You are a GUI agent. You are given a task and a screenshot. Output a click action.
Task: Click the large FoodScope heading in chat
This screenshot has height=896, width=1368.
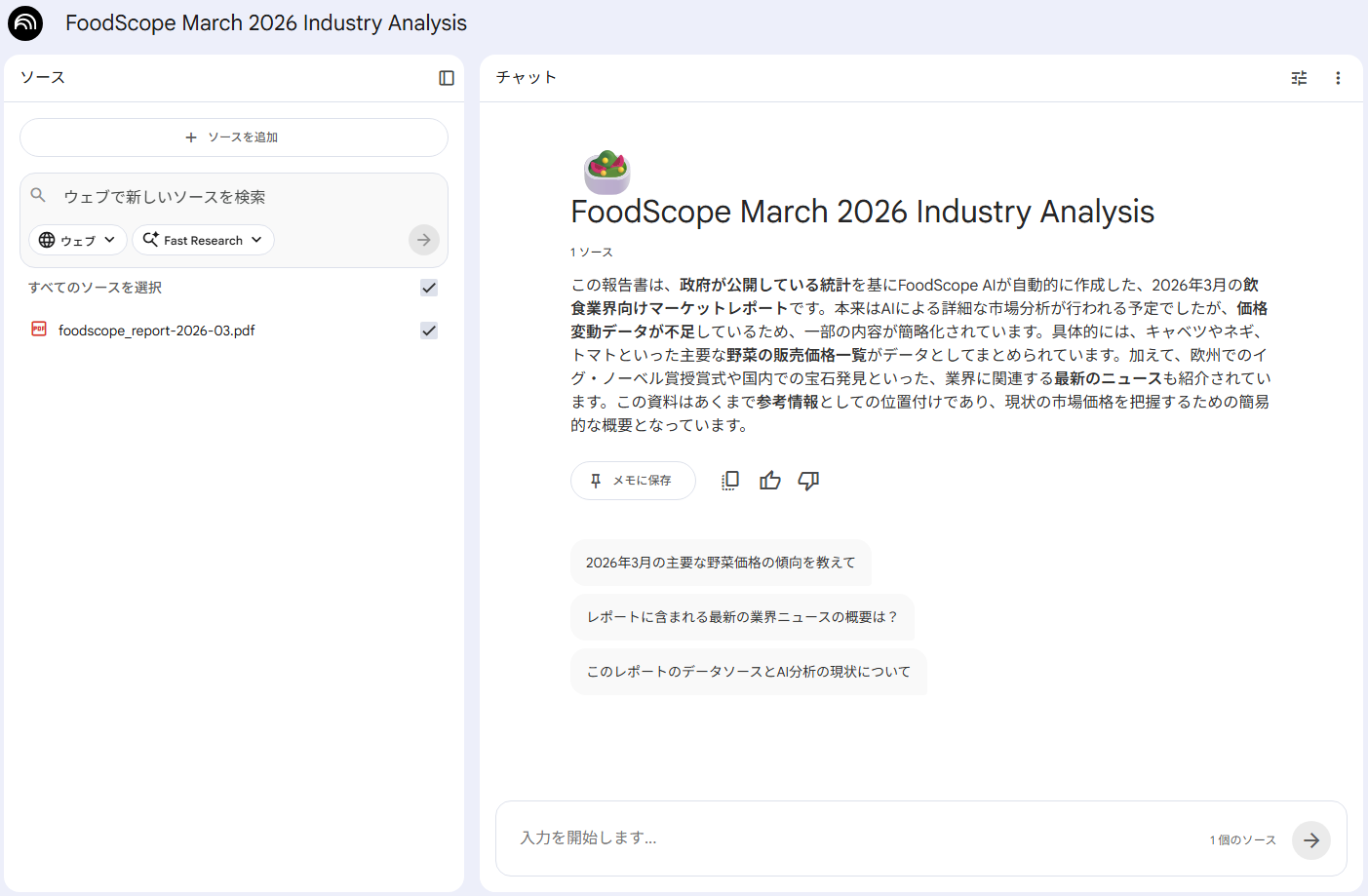(x=863, y=212)
